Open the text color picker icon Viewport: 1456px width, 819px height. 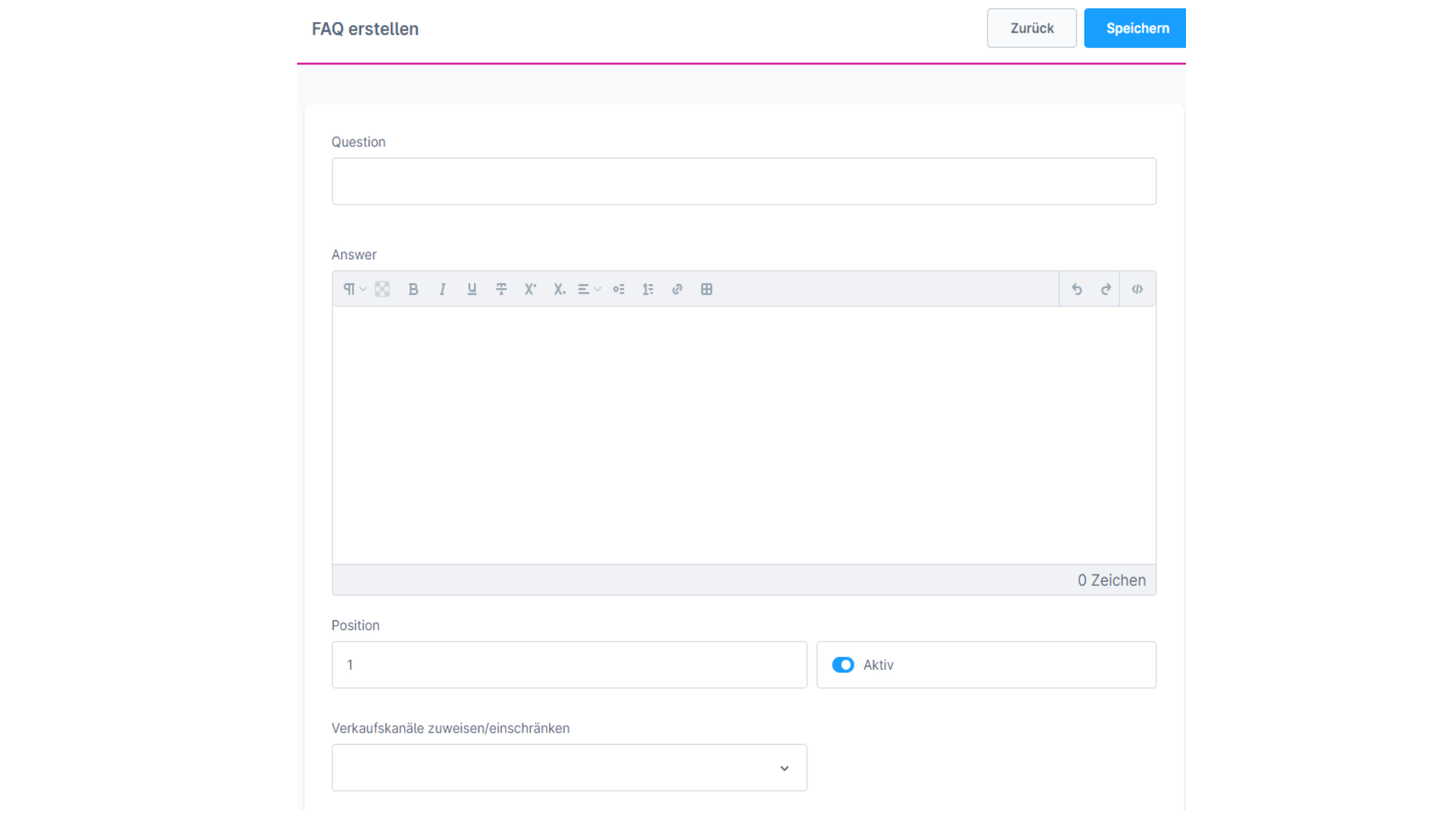pos(382,289)
